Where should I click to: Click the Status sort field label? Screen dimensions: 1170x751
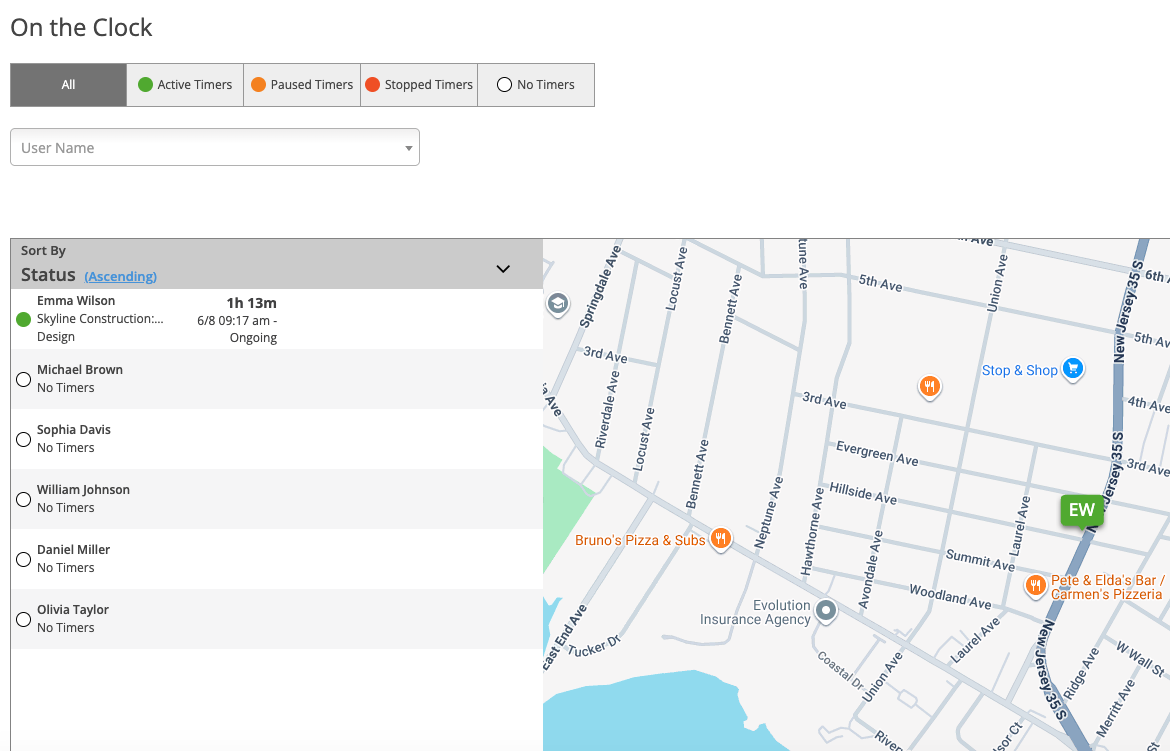(48, 275)
